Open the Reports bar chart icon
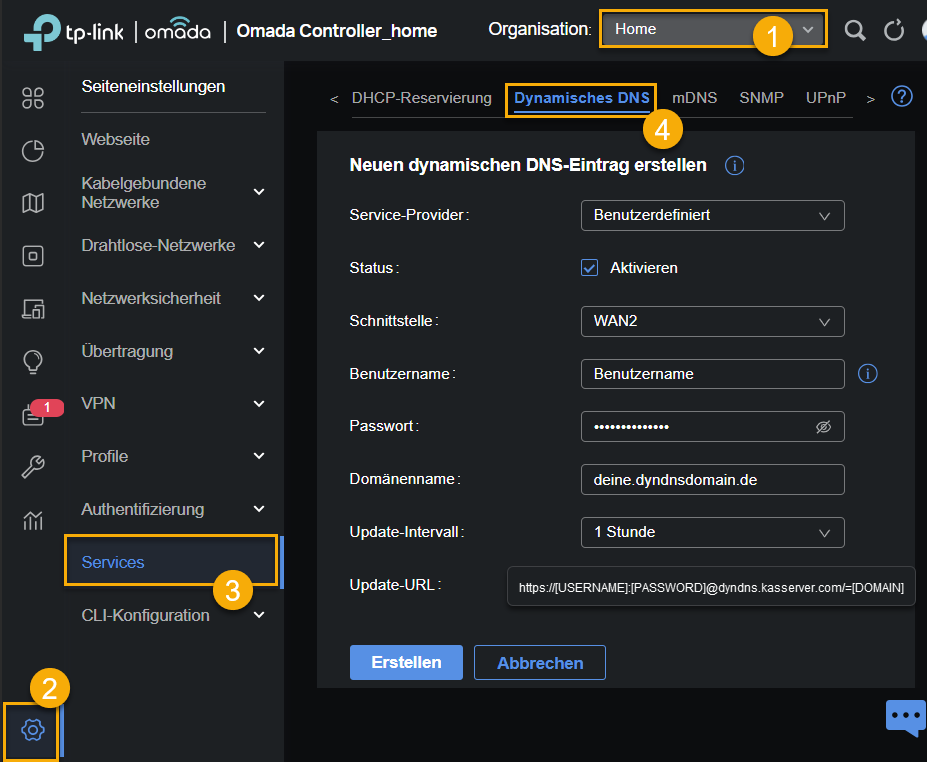 33,520
